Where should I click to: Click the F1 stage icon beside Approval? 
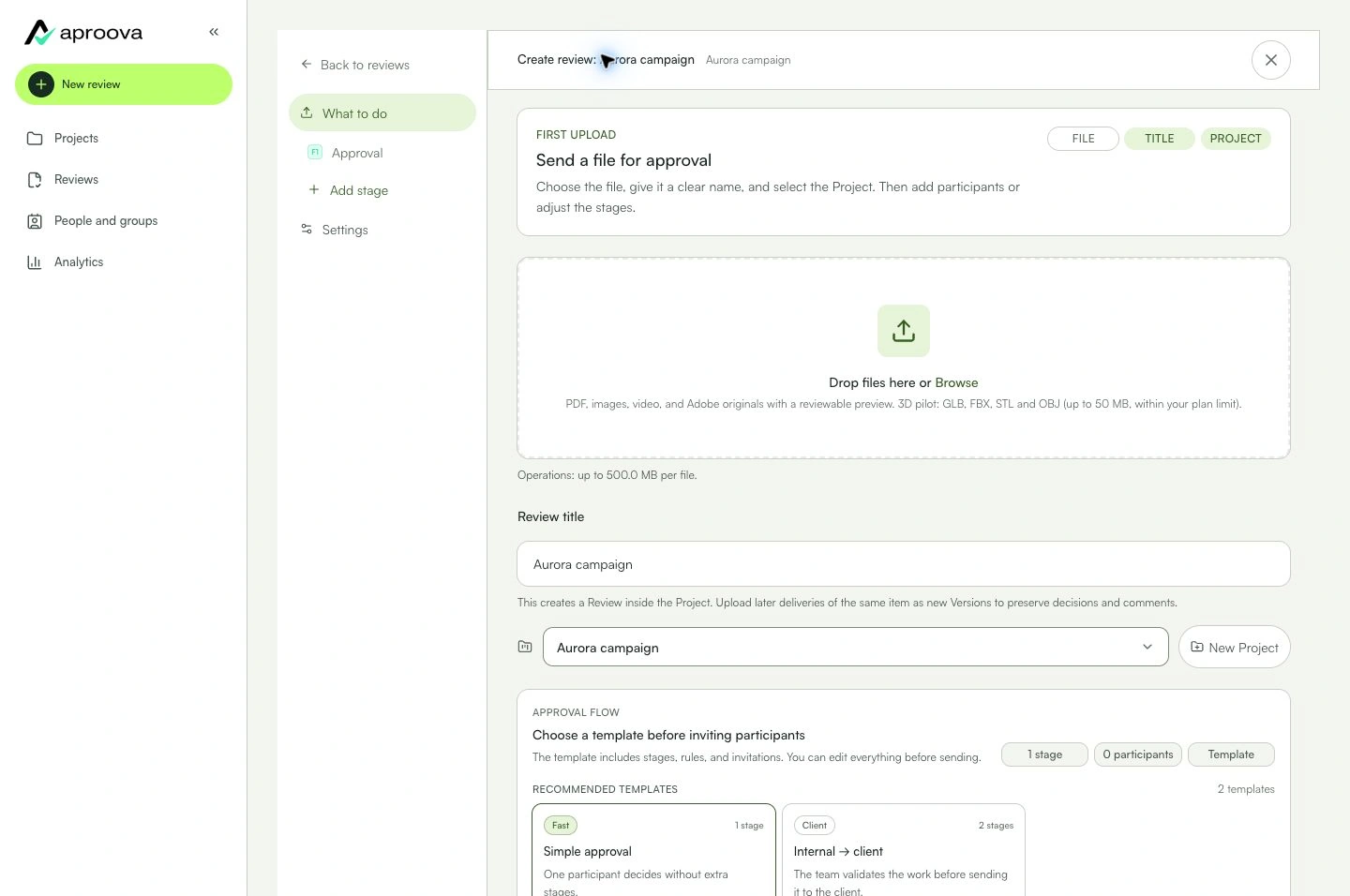click(x=315, y=152)
